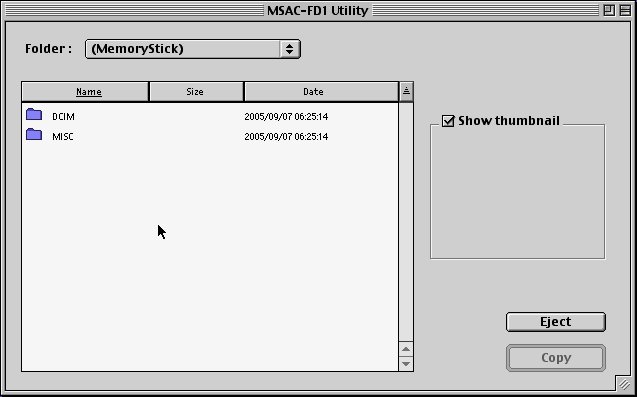637x397 pixels.
Task: Sort list by Date column
Action: pyautogui.click(x=321, y=91)
